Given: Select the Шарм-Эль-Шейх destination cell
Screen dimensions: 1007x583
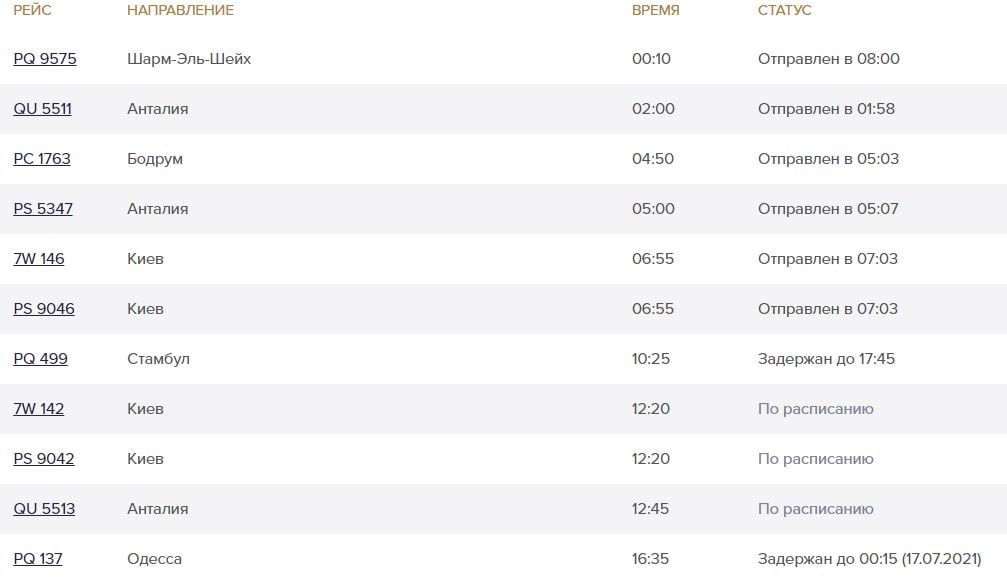Looking at the screenshot, I should coord(189,59).
